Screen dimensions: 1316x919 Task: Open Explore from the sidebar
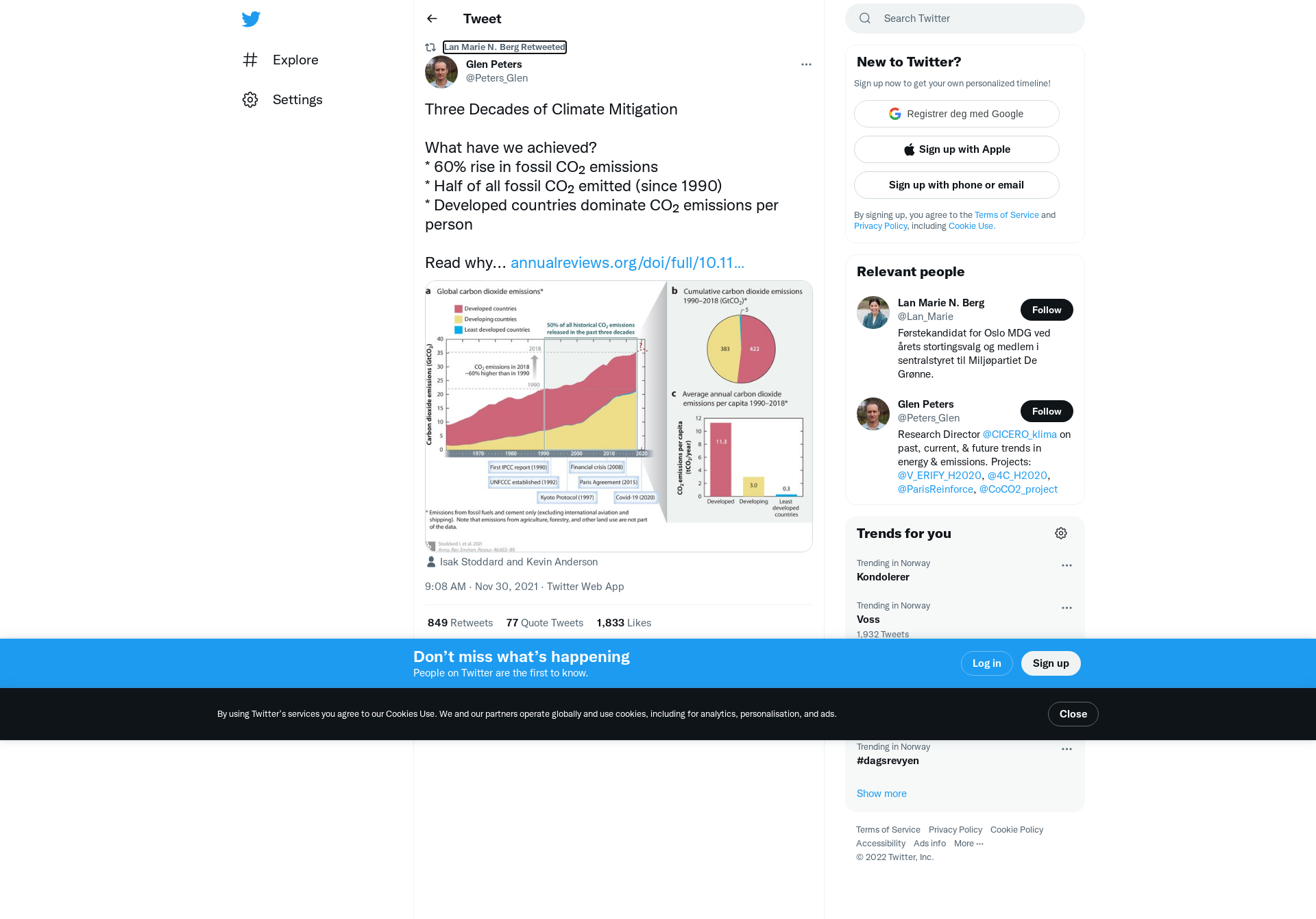[281, 60]
